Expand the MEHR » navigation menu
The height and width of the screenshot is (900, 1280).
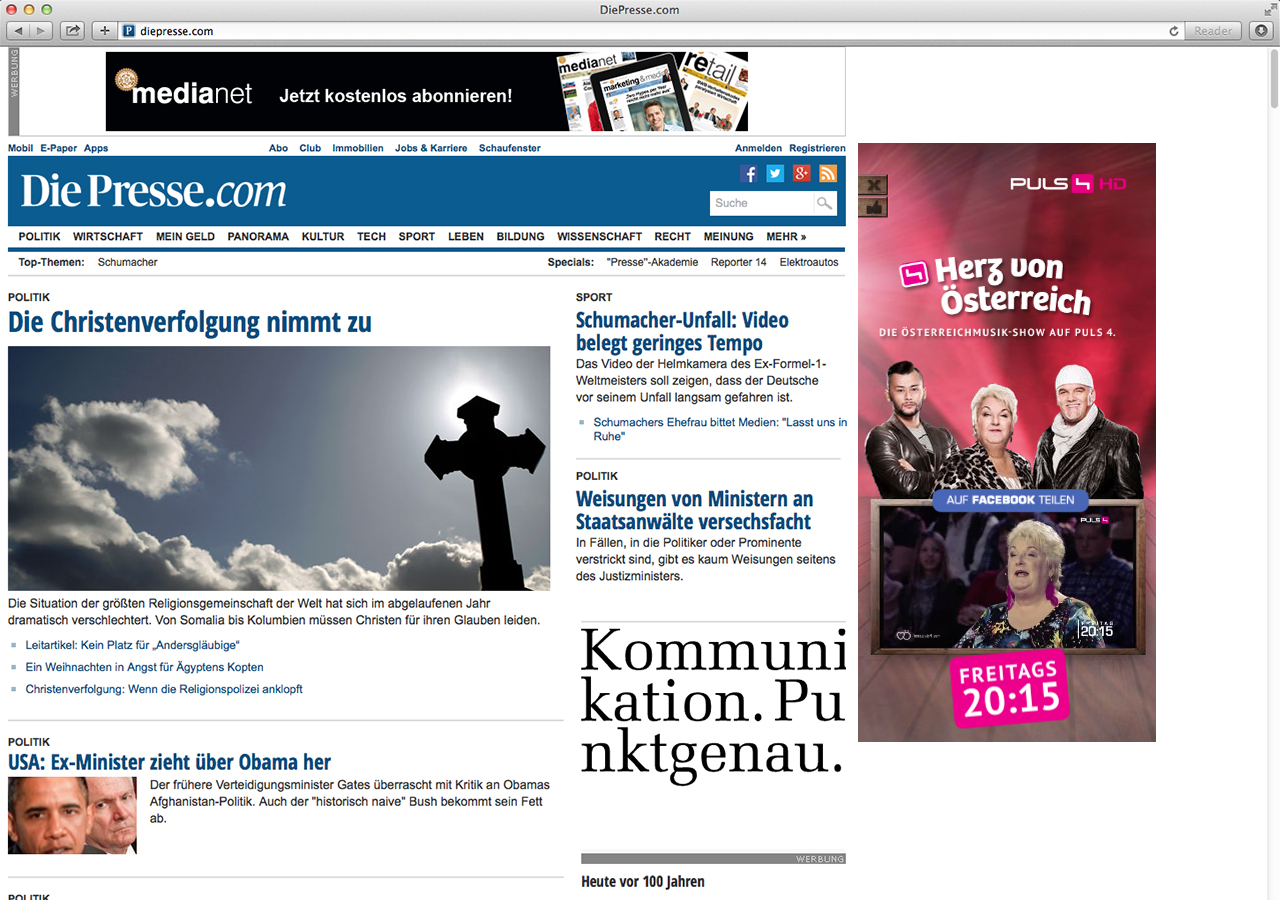786,237
